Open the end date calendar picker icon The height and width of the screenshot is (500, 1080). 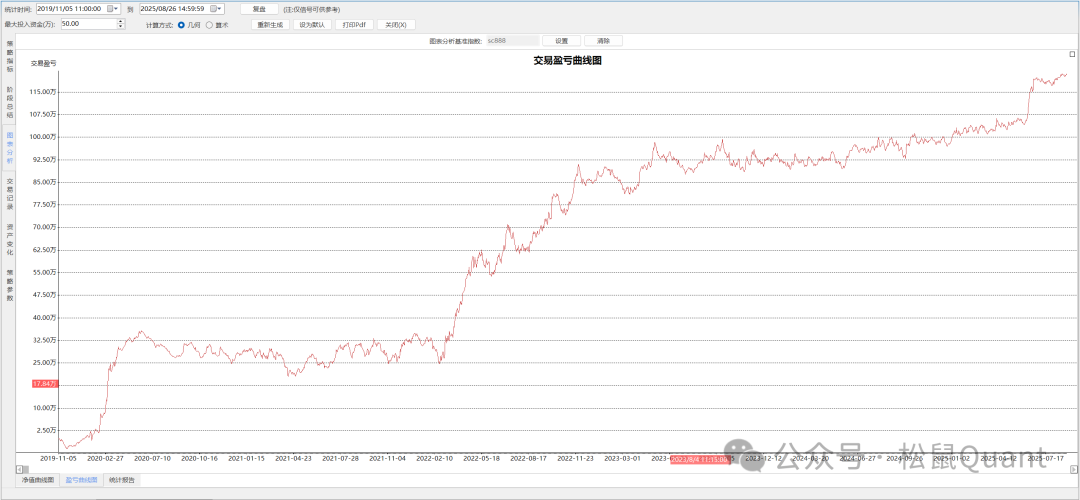[x=214, y=9]
